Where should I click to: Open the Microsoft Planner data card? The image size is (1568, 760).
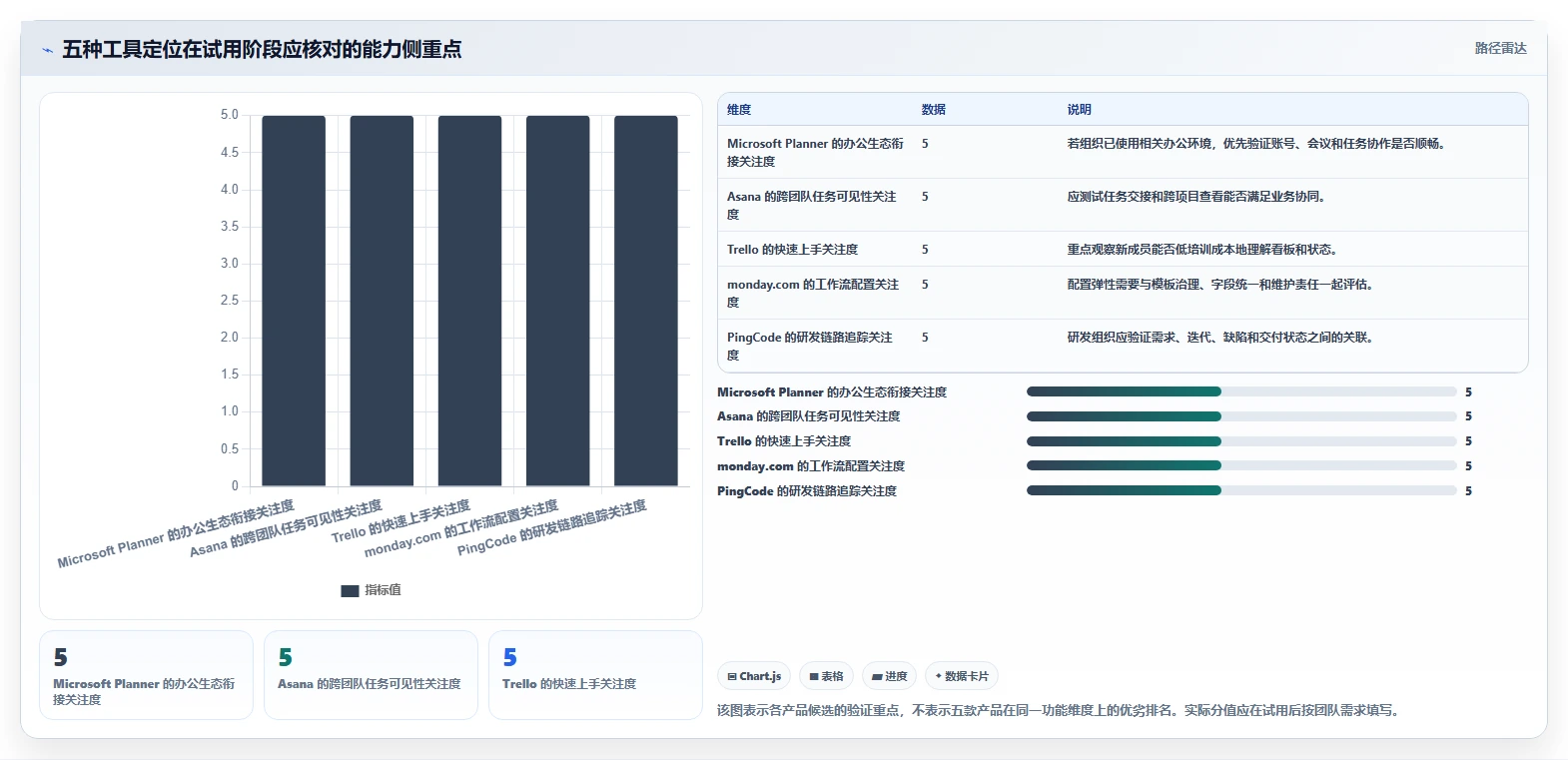click(x=146, y=675)
